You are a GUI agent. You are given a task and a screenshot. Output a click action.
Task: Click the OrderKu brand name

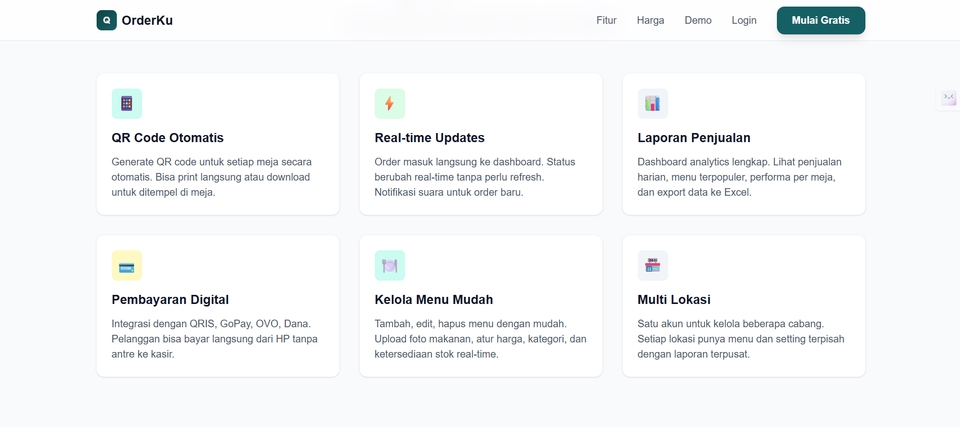click(x=147, y=20)
